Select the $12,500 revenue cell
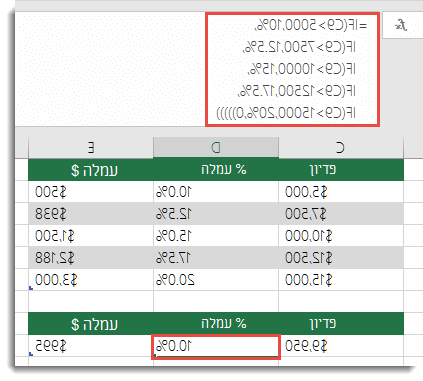423x381 pixels. tap(341, 258)
